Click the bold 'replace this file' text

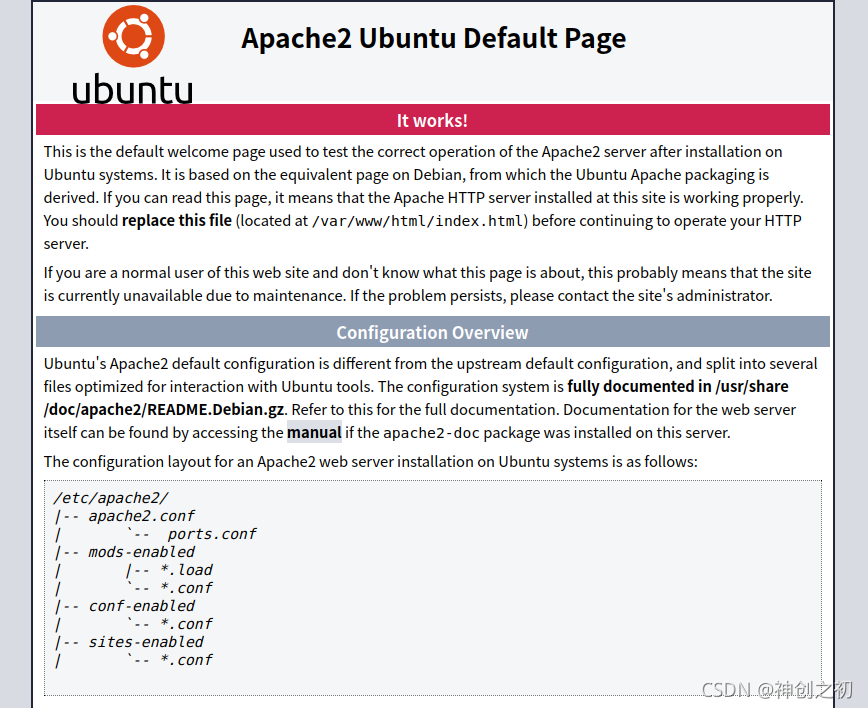click(x=177, y=220)
